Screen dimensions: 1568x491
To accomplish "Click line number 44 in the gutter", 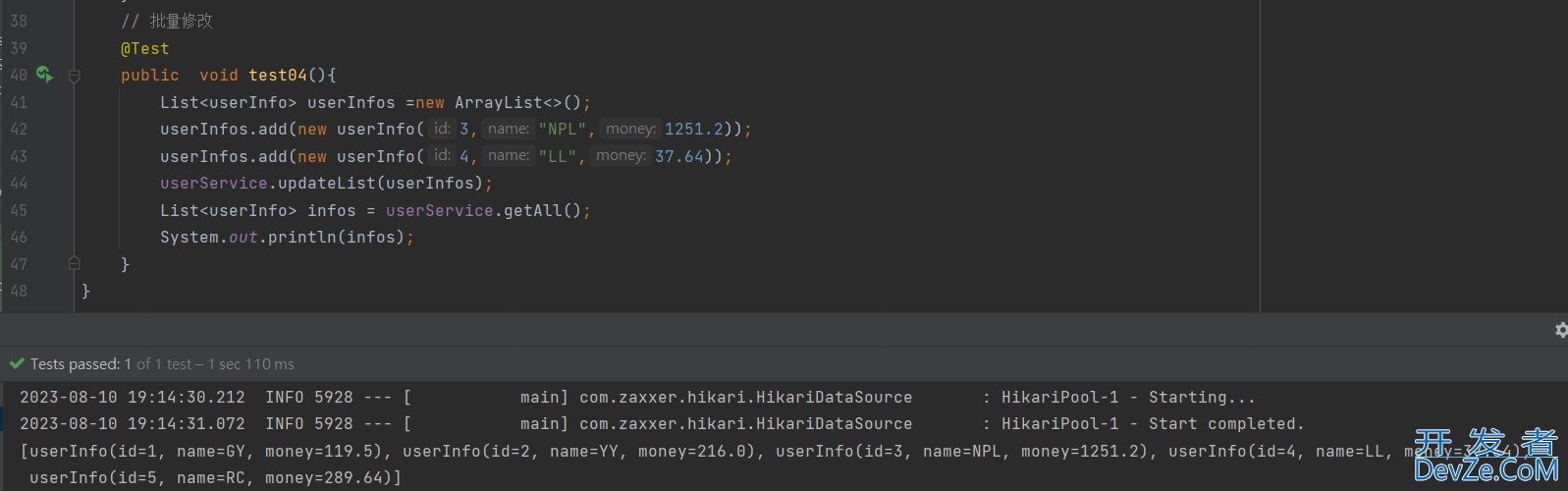I will pyautogui.click(x=19, y=183).
